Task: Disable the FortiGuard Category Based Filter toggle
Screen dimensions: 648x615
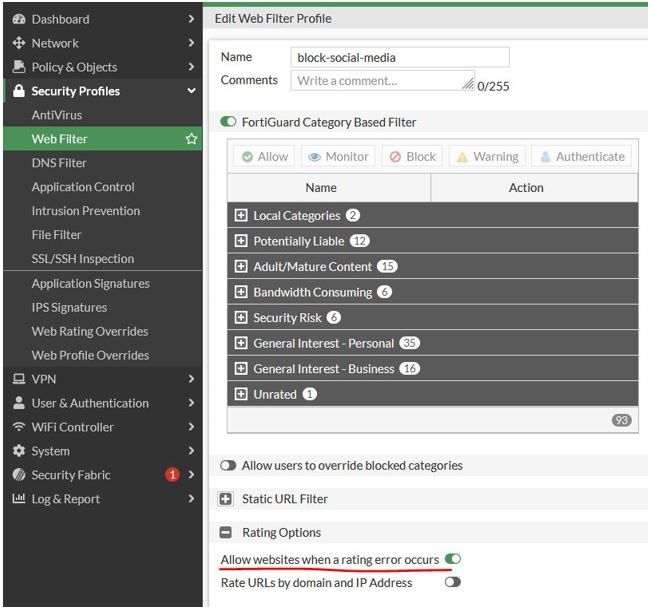Action: 229,122
